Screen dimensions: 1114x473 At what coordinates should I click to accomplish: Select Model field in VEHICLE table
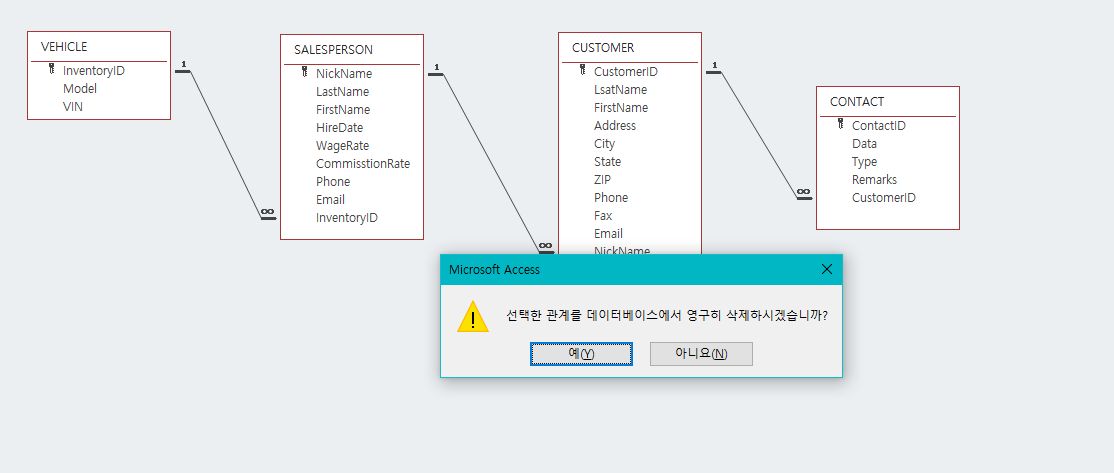pos(80,89)
